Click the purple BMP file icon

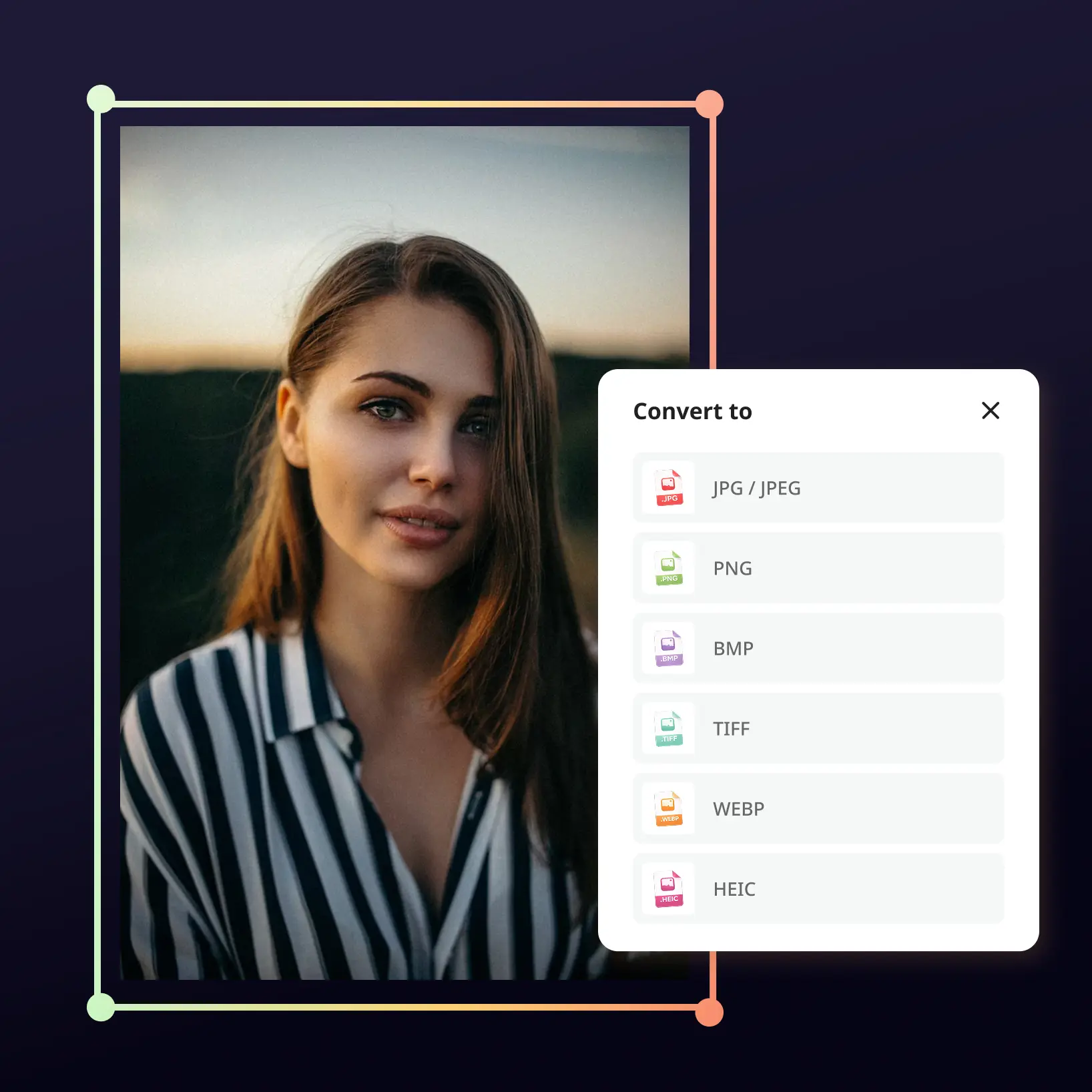(x=669, y=648)
